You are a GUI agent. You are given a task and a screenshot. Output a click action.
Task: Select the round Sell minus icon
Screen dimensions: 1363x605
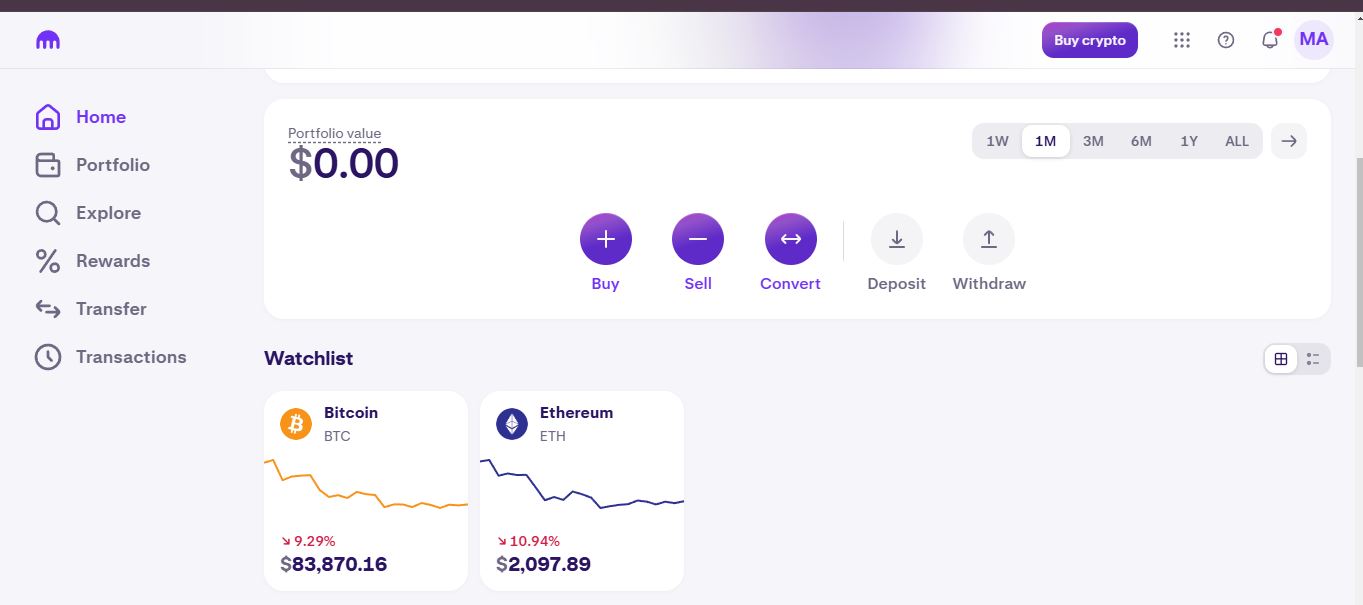698,239
